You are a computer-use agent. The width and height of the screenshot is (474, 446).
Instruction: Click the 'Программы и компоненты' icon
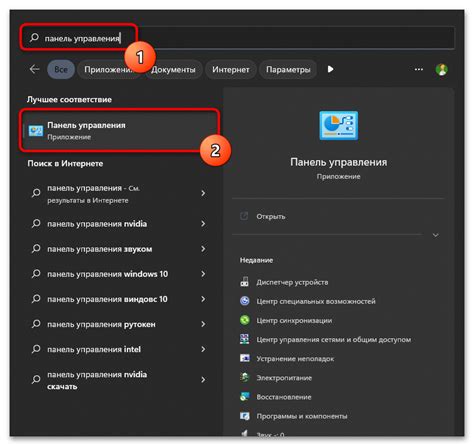coord(245,416)
